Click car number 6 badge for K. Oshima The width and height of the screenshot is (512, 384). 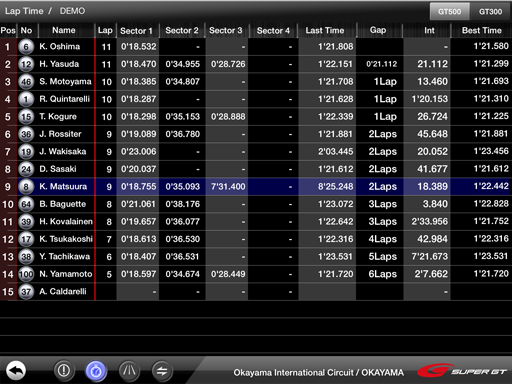pyautogui.click(x=26, y=47)
